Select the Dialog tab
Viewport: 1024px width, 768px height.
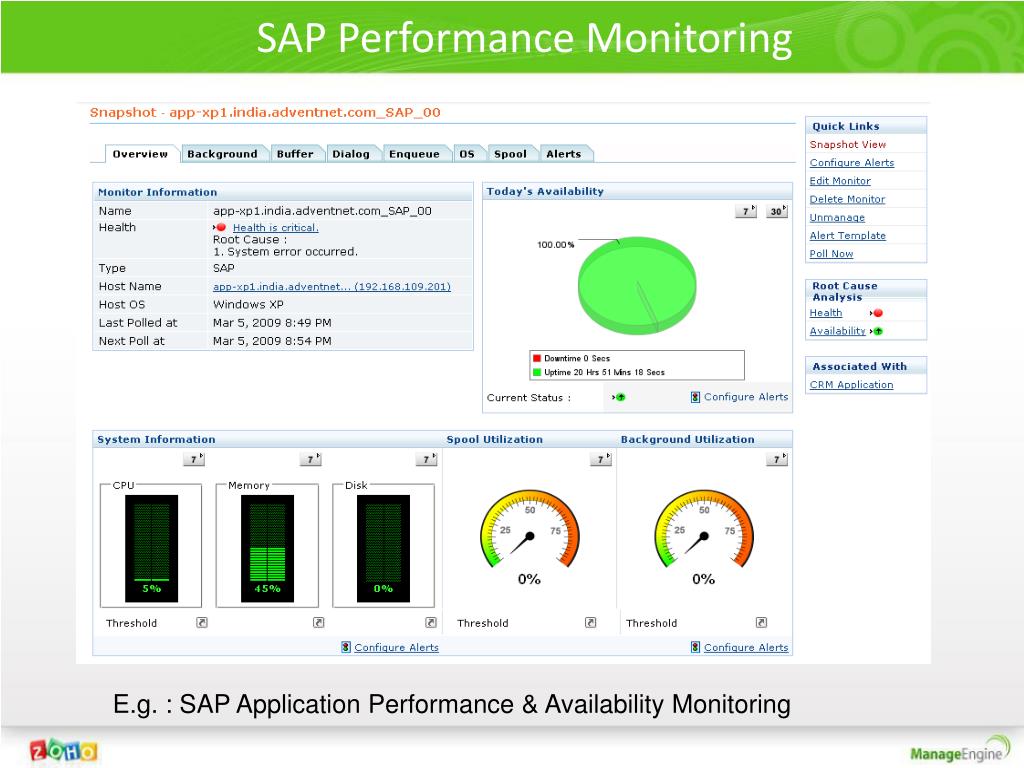click(351, 154)
